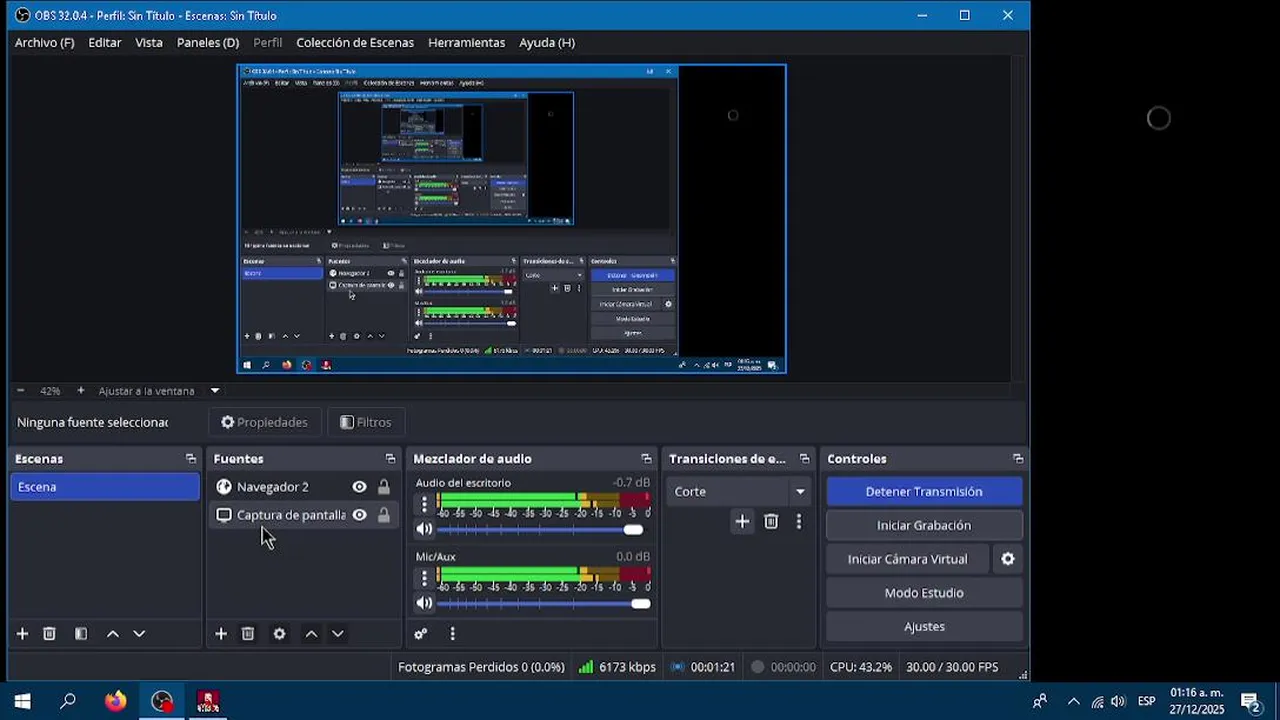The image size is (1280, 720).
Task: Delete selected source with trash icon
Action: click(248, 634)
